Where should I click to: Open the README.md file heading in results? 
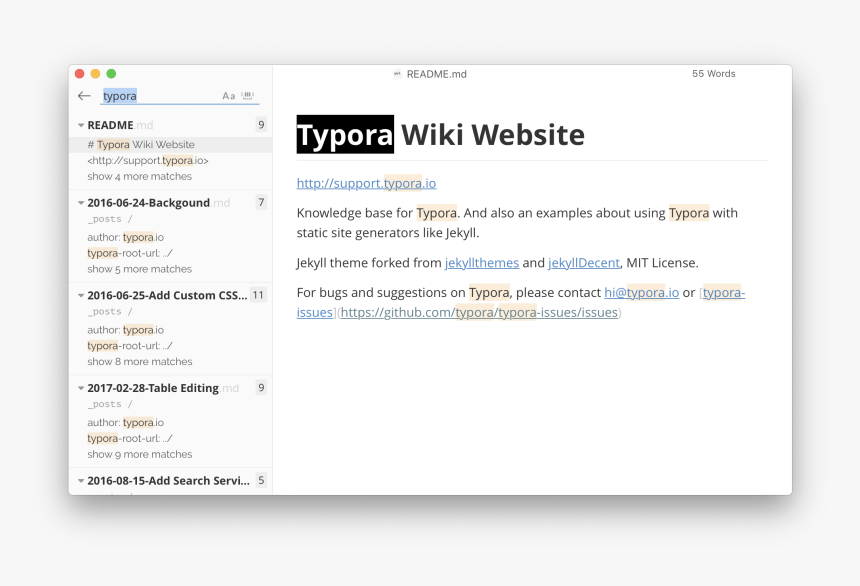(x=120, y=125)
